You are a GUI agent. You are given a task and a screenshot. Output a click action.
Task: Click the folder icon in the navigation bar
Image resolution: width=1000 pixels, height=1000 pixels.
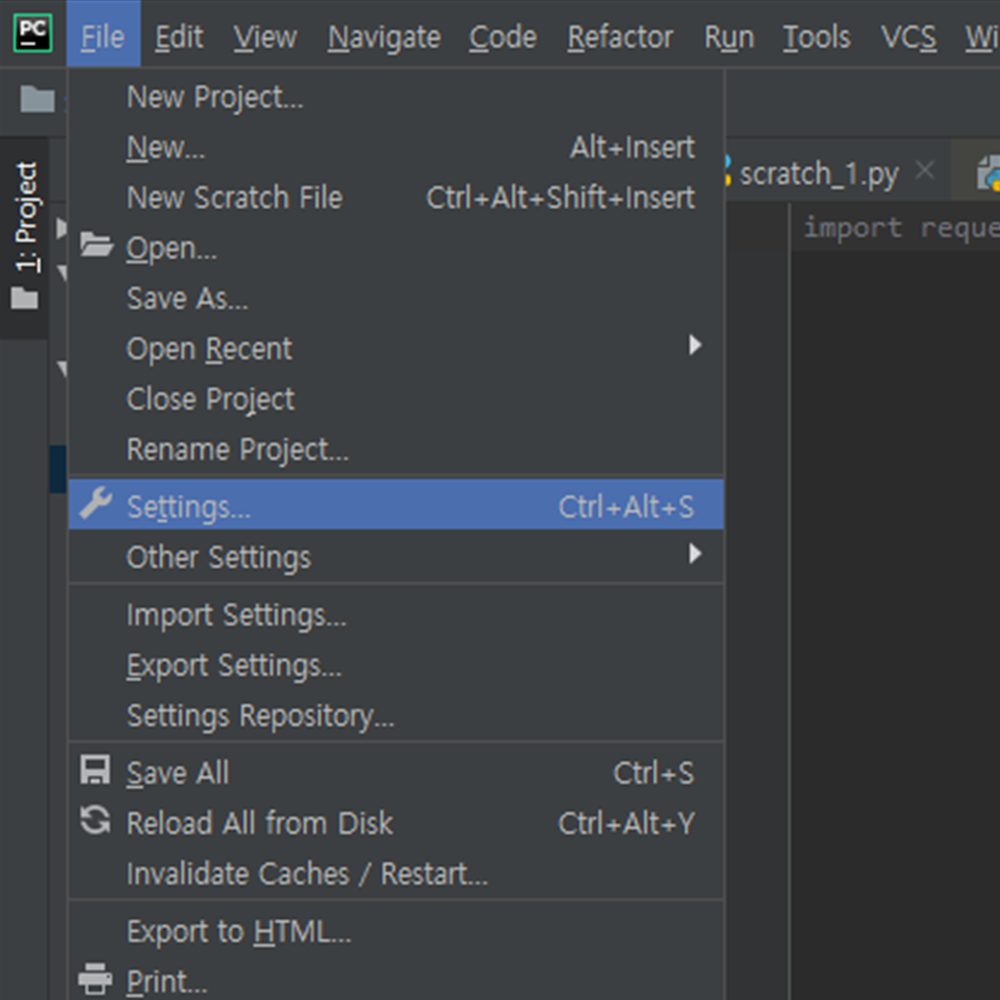click(37, 99)
